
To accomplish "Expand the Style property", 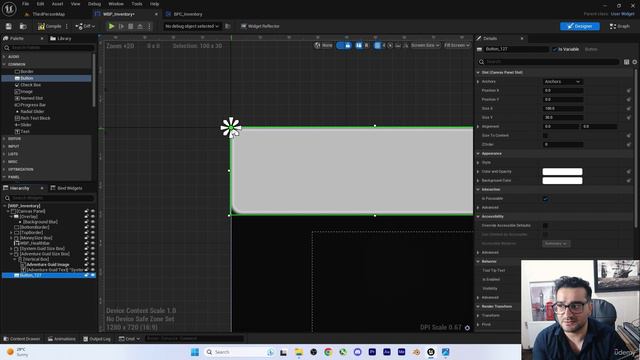I will [x=478, y=162].
